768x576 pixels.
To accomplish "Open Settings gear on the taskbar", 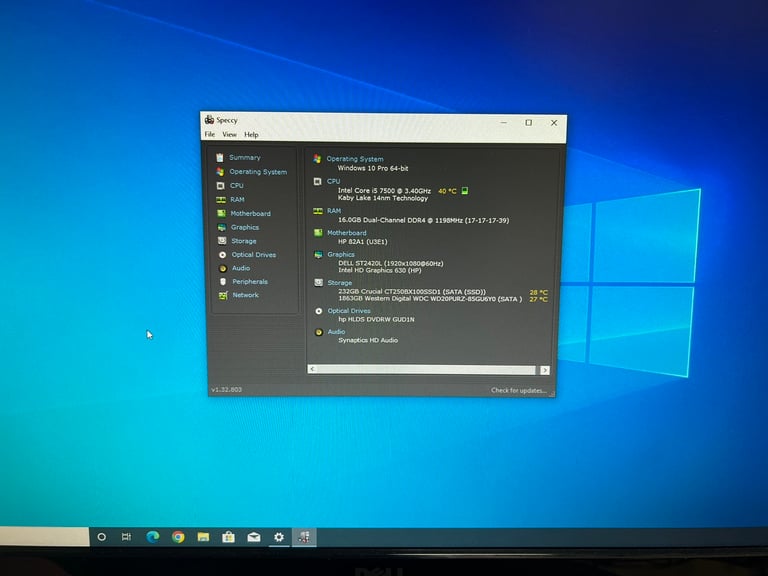I will [x=279, y=537].
